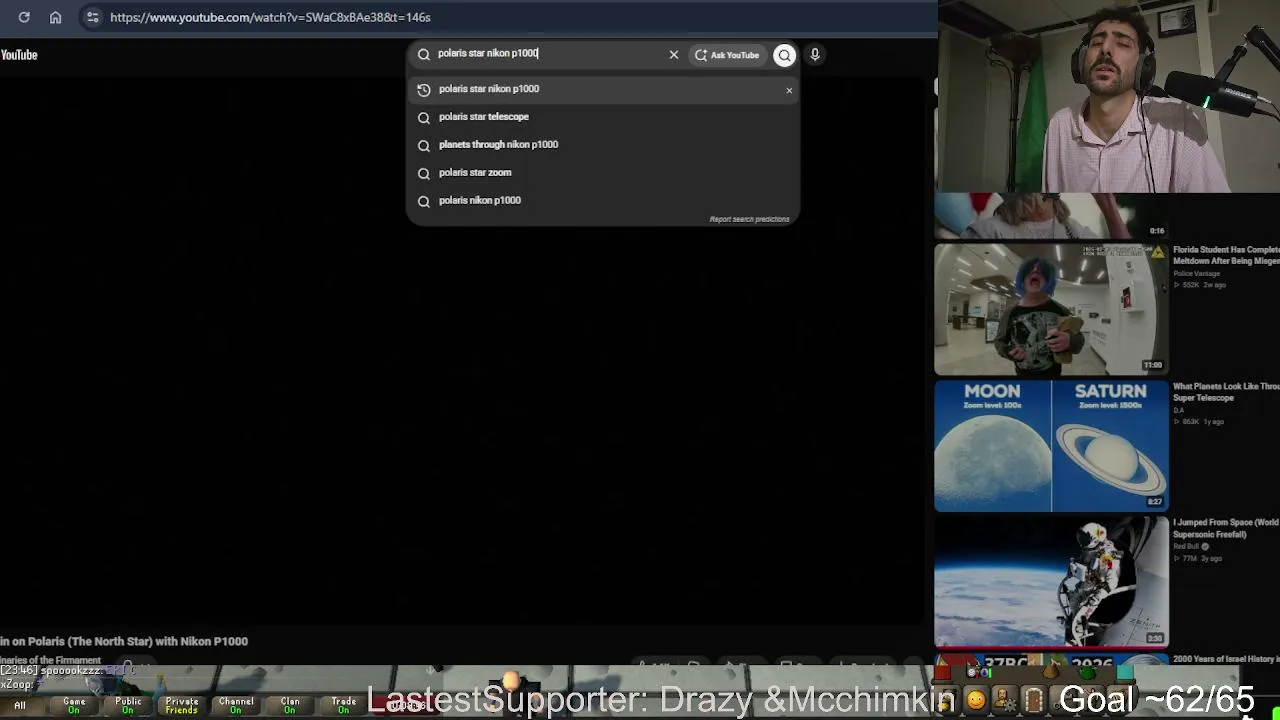Screen dimensions: 1280x720
Task: Open 'Florida Student Has Complete Meltdown' title
Action: (1226, 255)
